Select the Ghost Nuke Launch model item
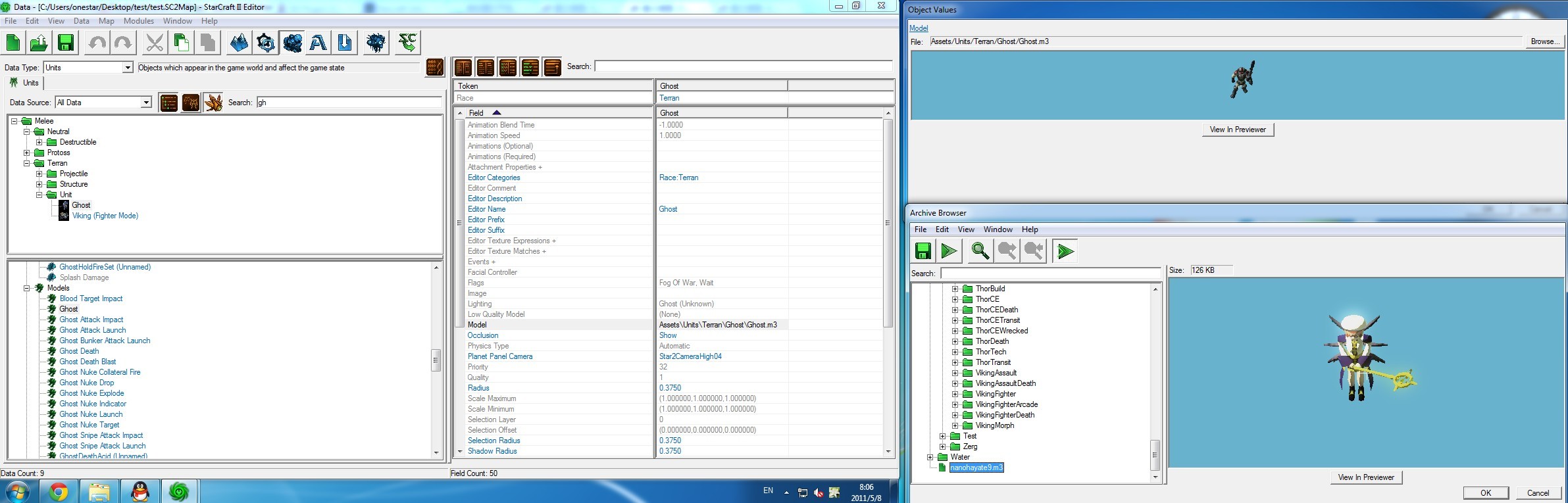1568x503 pixels. (x=91, y=414)
